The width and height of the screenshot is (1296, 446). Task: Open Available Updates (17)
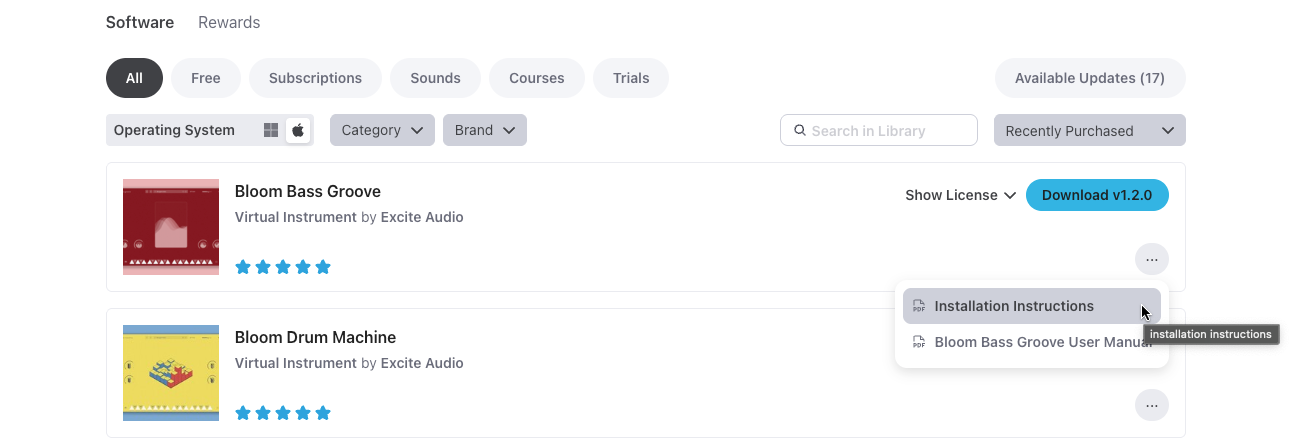point(1089,78)
